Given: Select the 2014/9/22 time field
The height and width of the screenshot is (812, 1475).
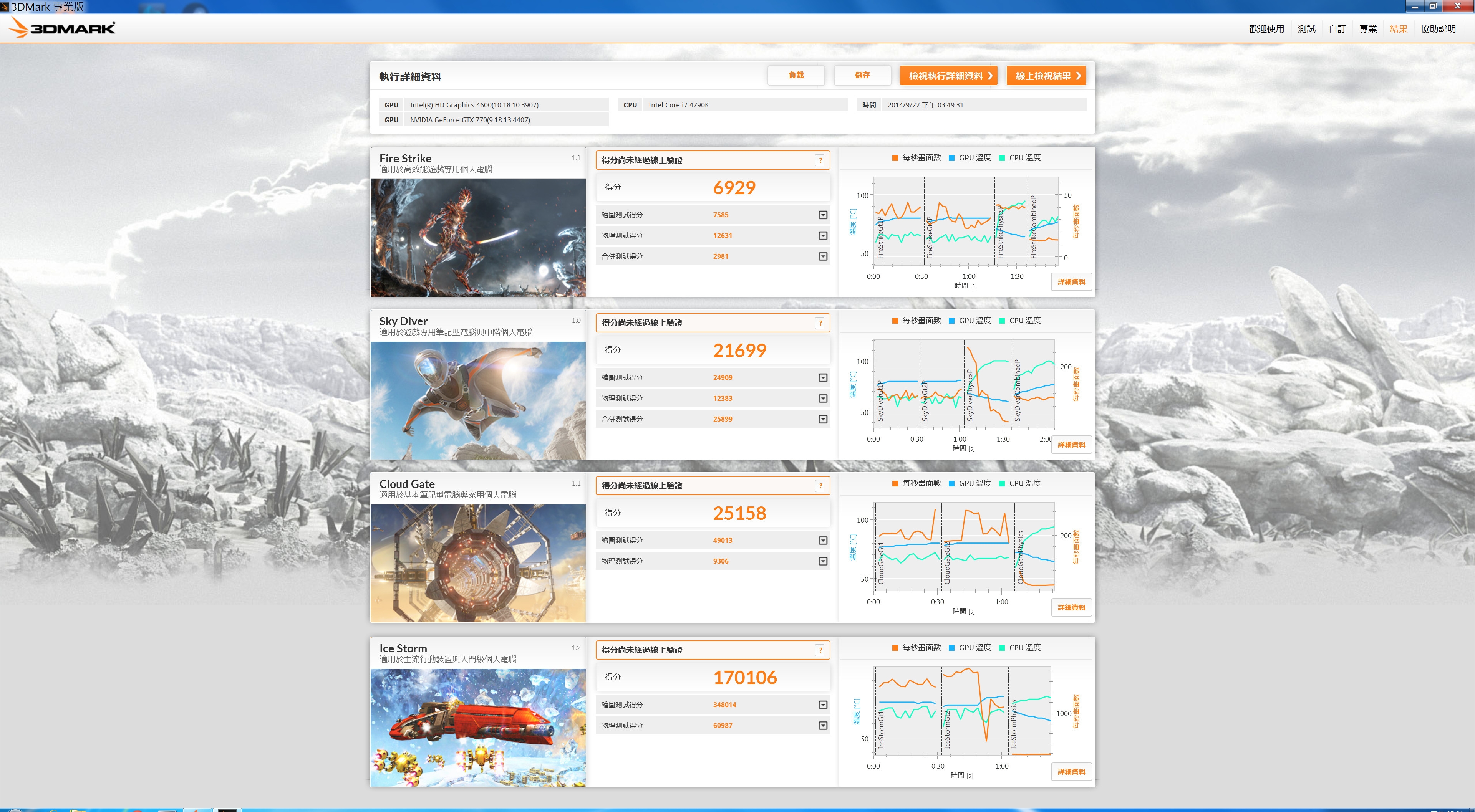Looking at the screenshot, I should pyautogui.click(x=984, y=105).
